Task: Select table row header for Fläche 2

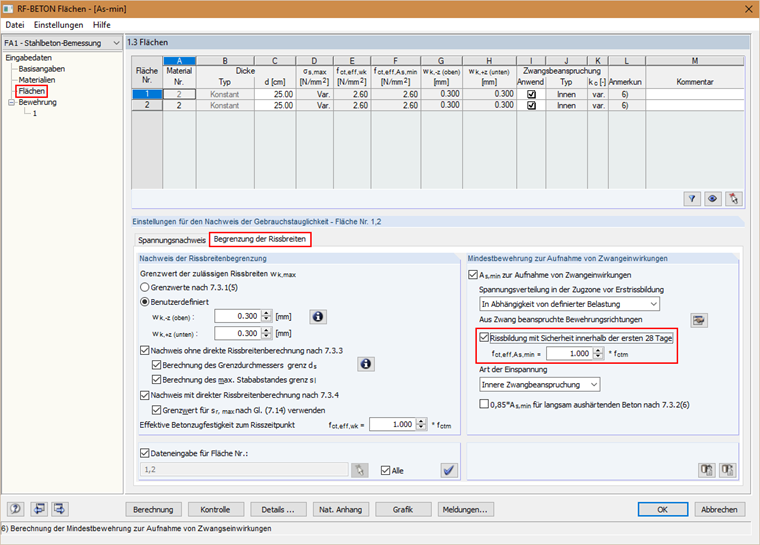Action: pos(147,105)
